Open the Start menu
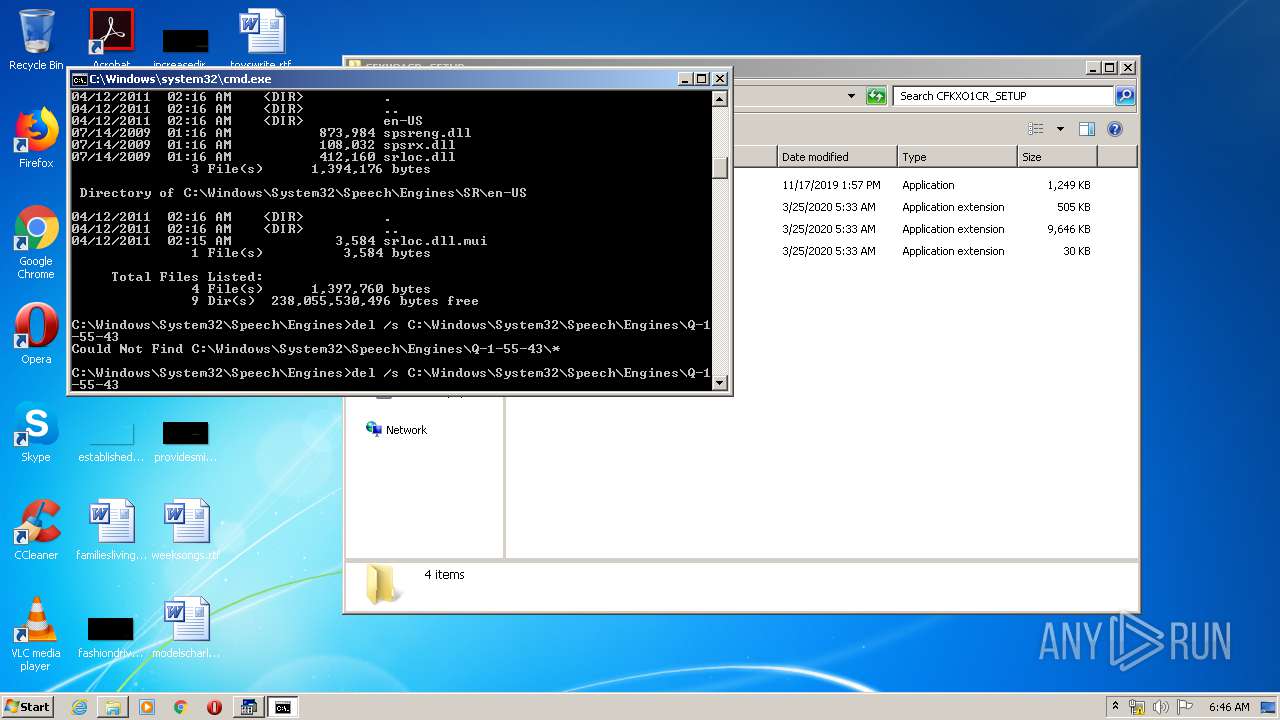The image size is (1280, 720). [27, 707]
